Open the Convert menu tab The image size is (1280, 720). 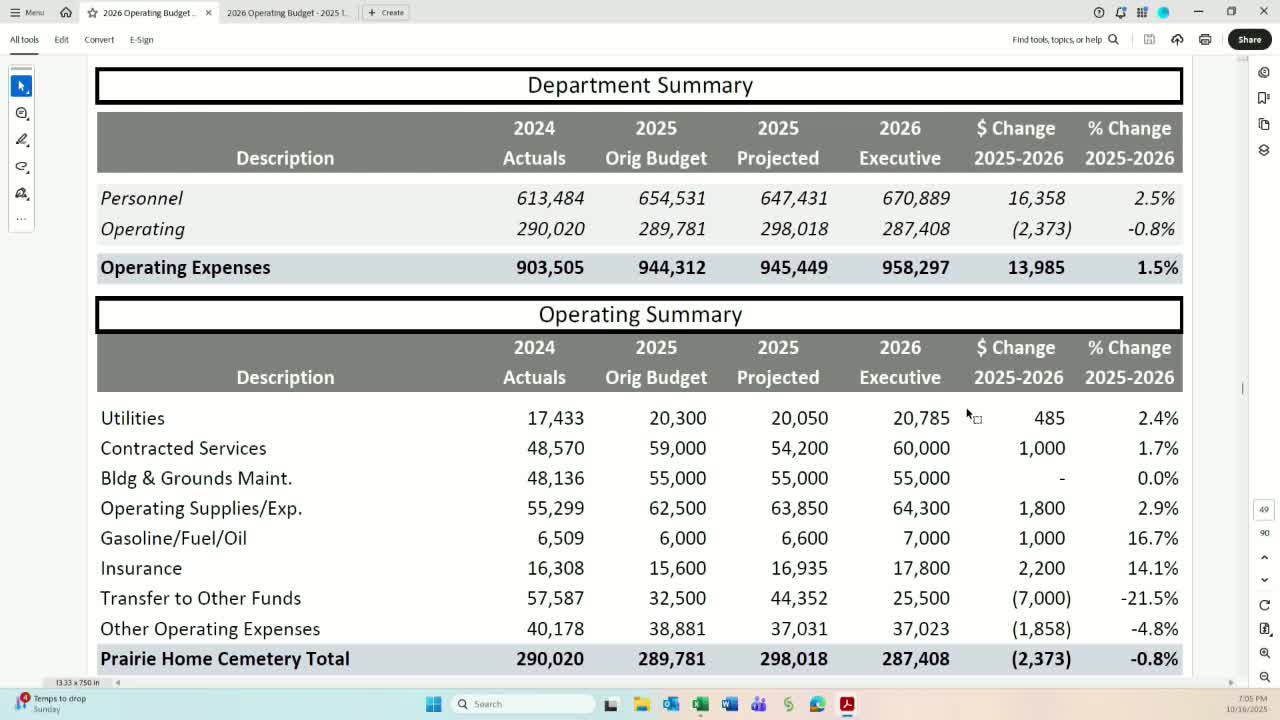[99, 40]
